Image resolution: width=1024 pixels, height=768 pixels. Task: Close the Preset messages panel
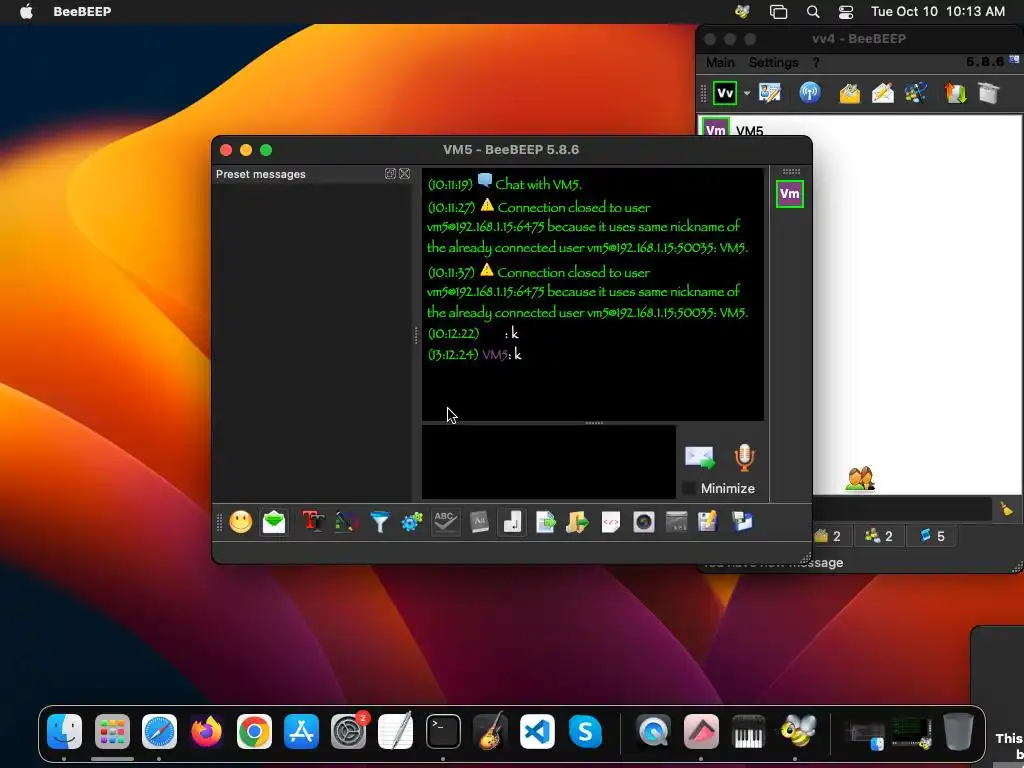click(405, 174)
